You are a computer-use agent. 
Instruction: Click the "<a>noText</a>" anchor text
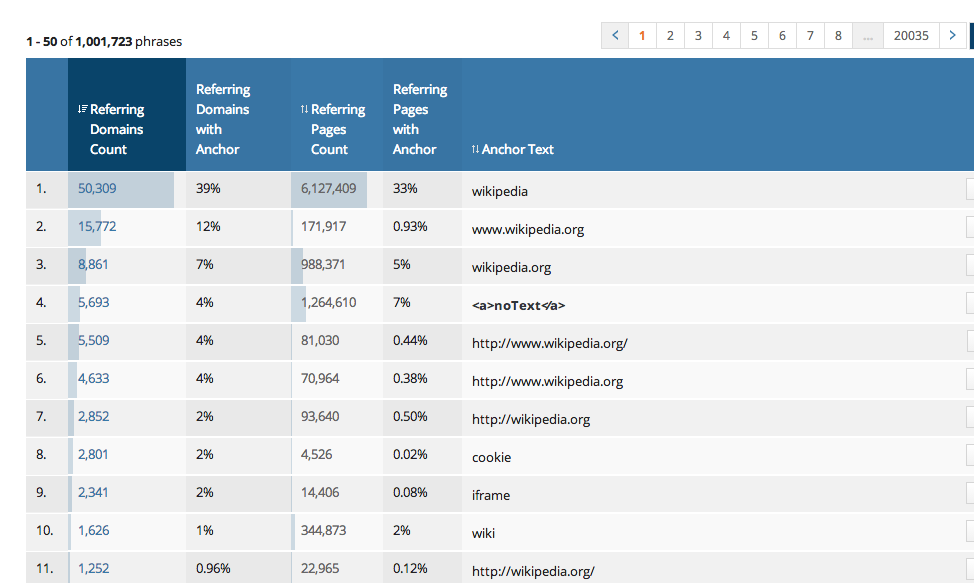click(x=519, y=305)
